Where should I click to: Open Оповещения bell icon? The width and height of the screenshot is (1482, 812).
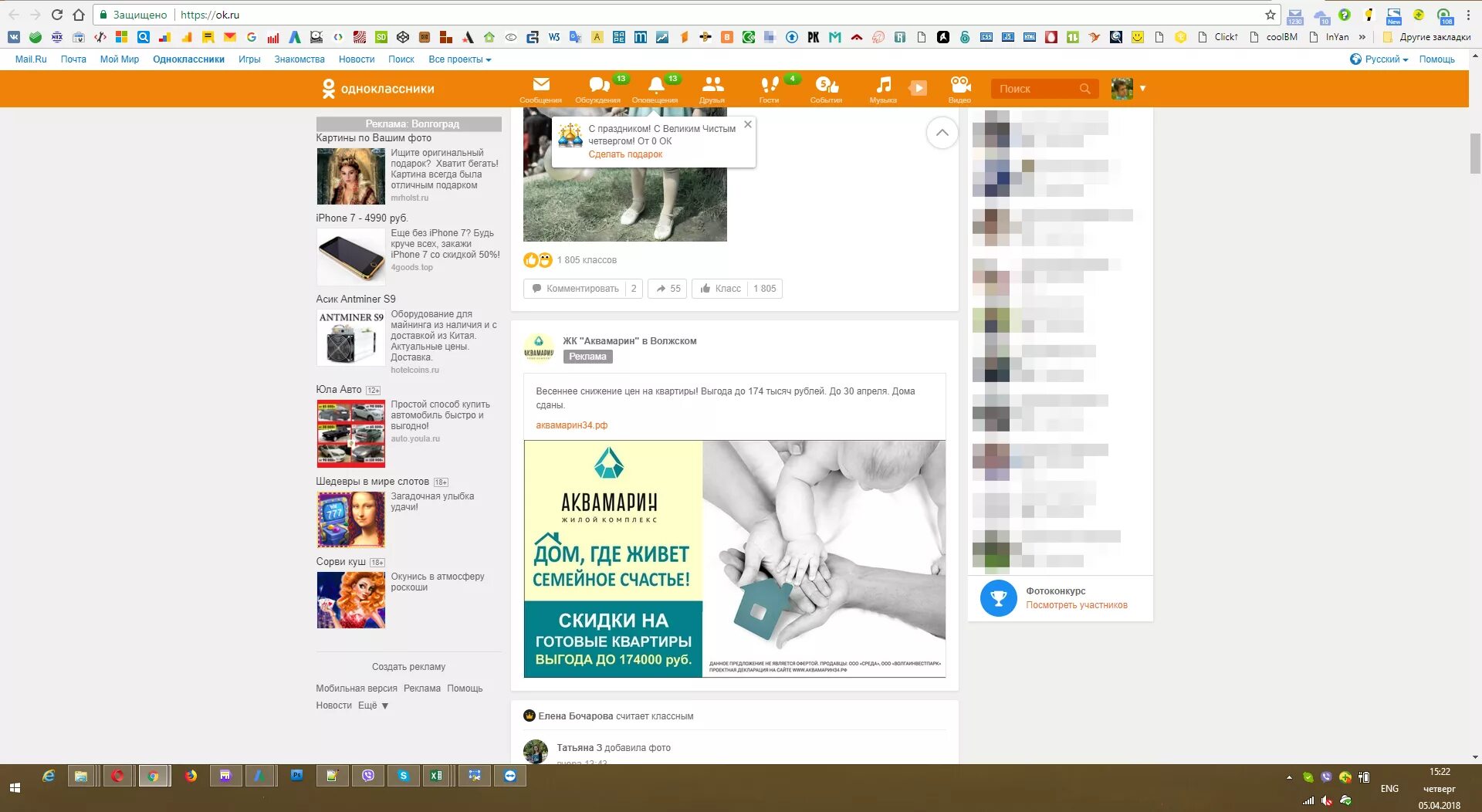pyautogui.click(x=655, y=85)
